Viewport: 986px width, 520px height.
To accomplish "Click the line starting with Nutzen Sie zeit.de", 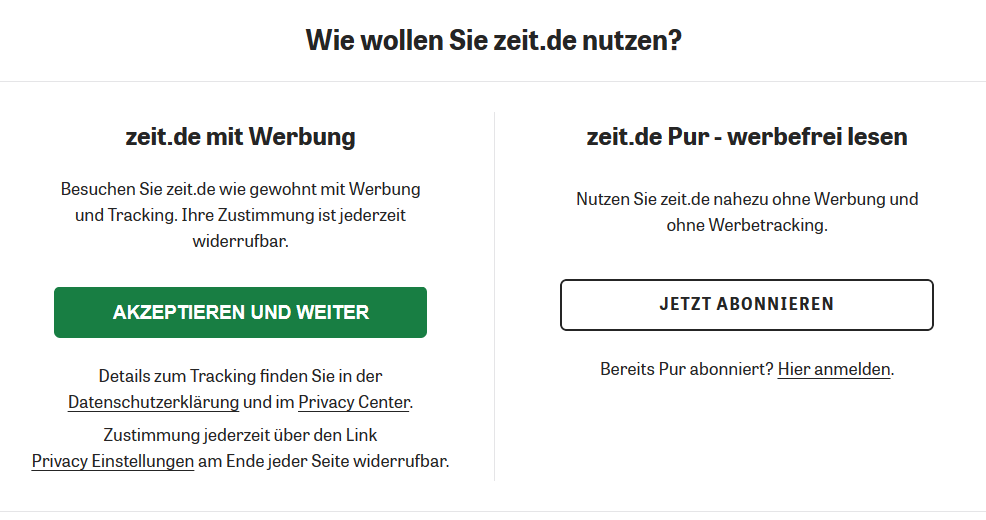I will point(746,199).
